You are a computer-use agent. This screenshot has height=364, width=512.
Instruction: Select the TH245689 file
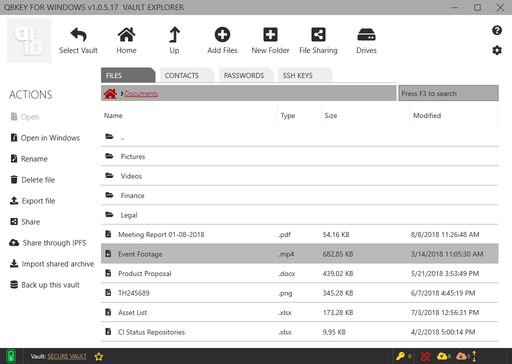coord(300,293)
